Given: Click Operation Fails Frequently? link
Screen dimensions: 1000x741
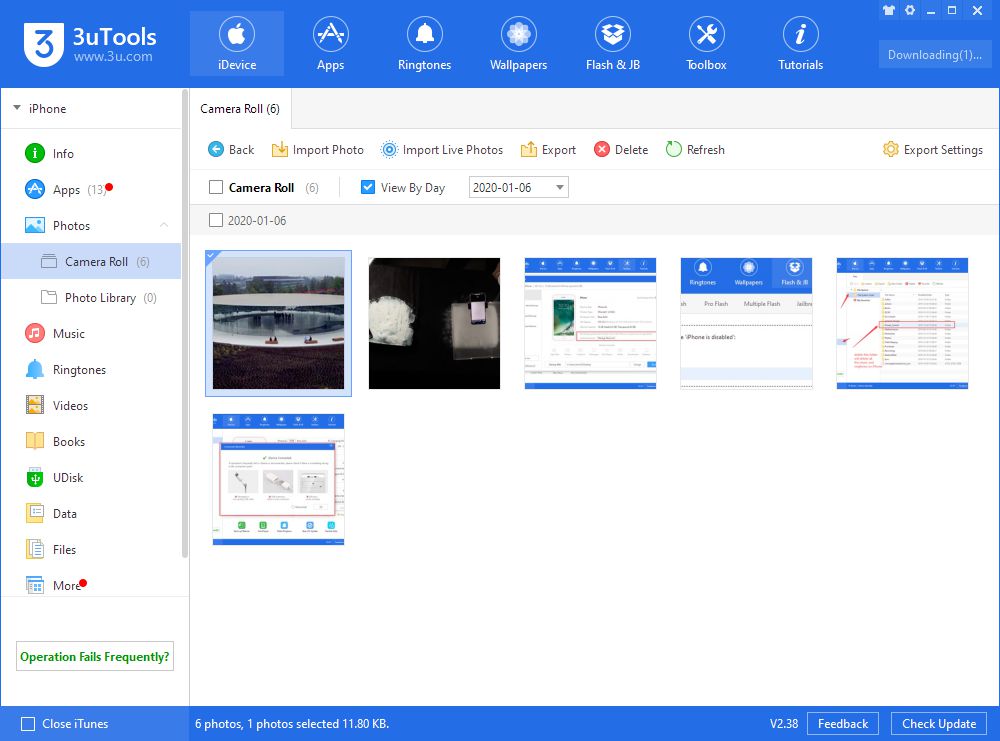Looking at the screenshot, I should coord(94,657).
